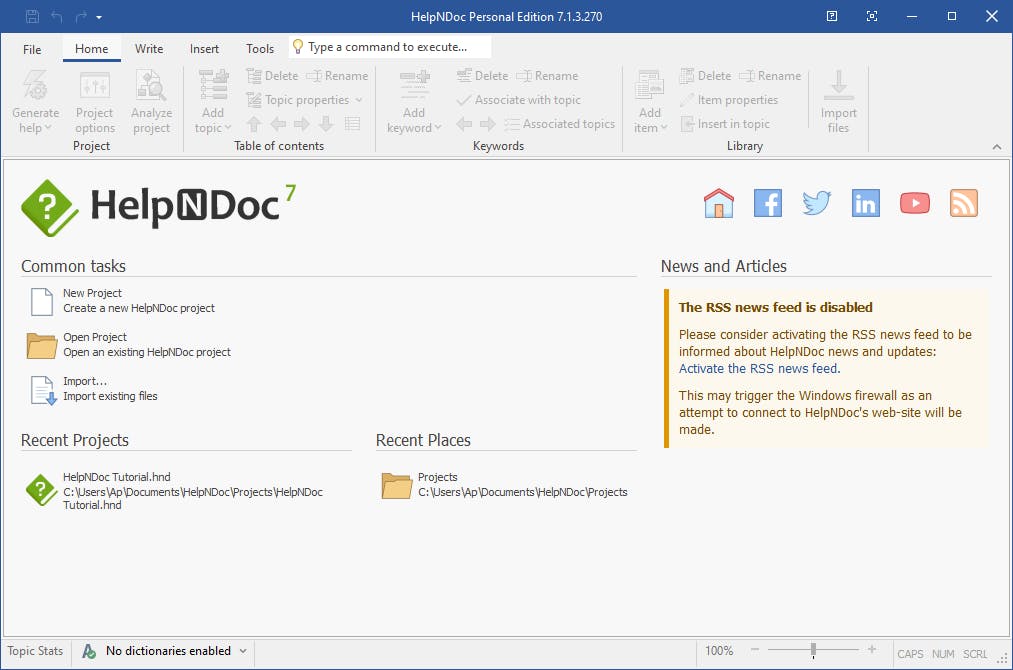This screenshot has width=1013, height=670.
Task: Open the LinkedIn icon
Action: 866,203
